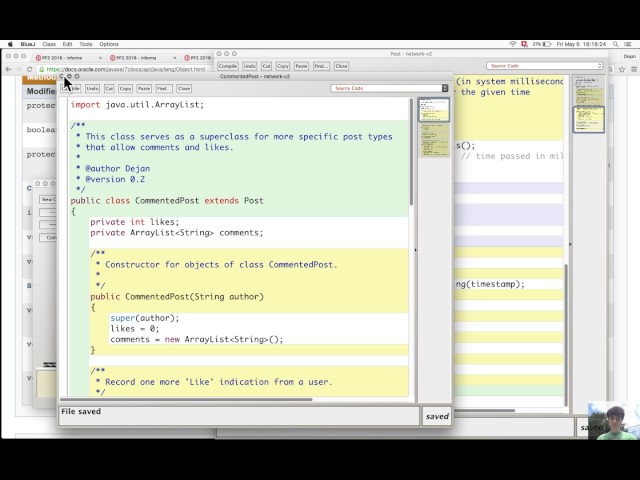Open the Edit menu
Viewport: 640px width, 480px height.
click(x=67, y=44)
